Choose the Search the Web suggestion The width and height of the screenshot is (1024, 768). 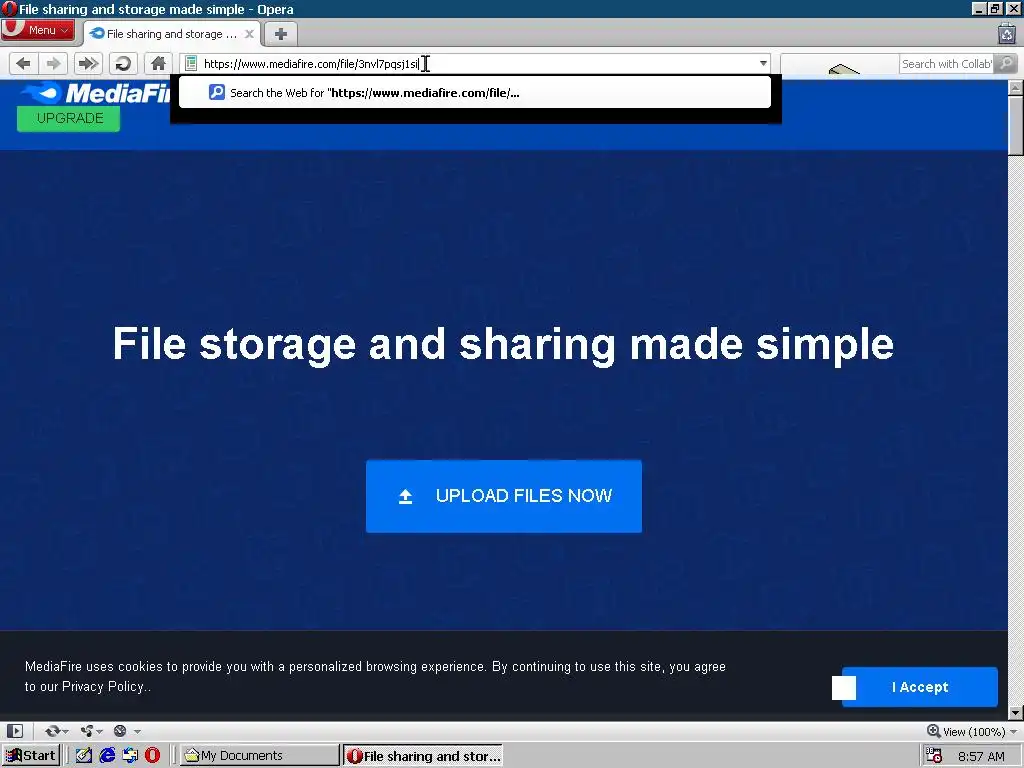point(475,93)
